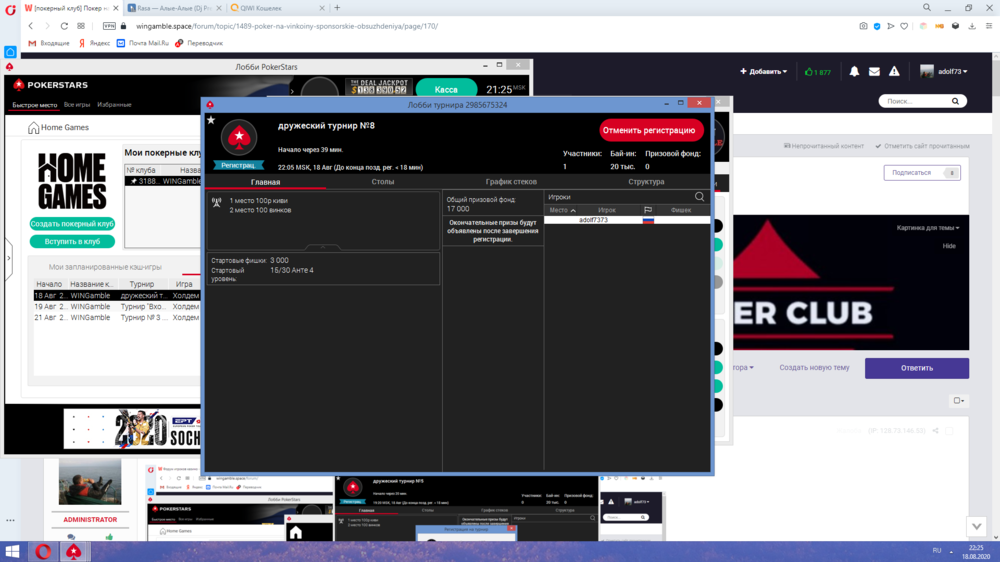The height and width of the screenshot is (562, 1000).
Task: Click the Home Games house icon
Action: click(x=34, y=128)
